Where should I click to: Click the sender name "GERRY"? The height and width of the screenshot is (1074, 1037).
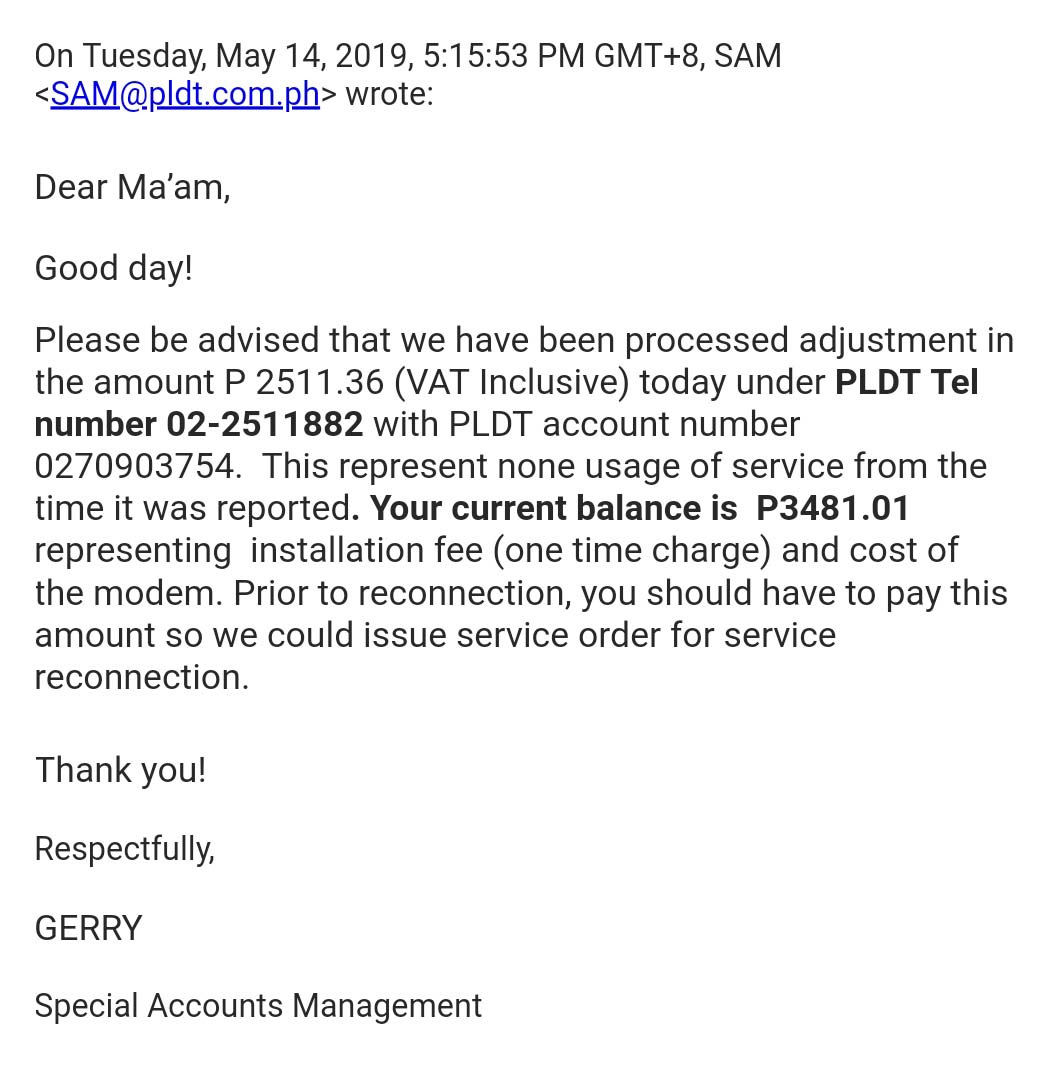coord(88,928)
